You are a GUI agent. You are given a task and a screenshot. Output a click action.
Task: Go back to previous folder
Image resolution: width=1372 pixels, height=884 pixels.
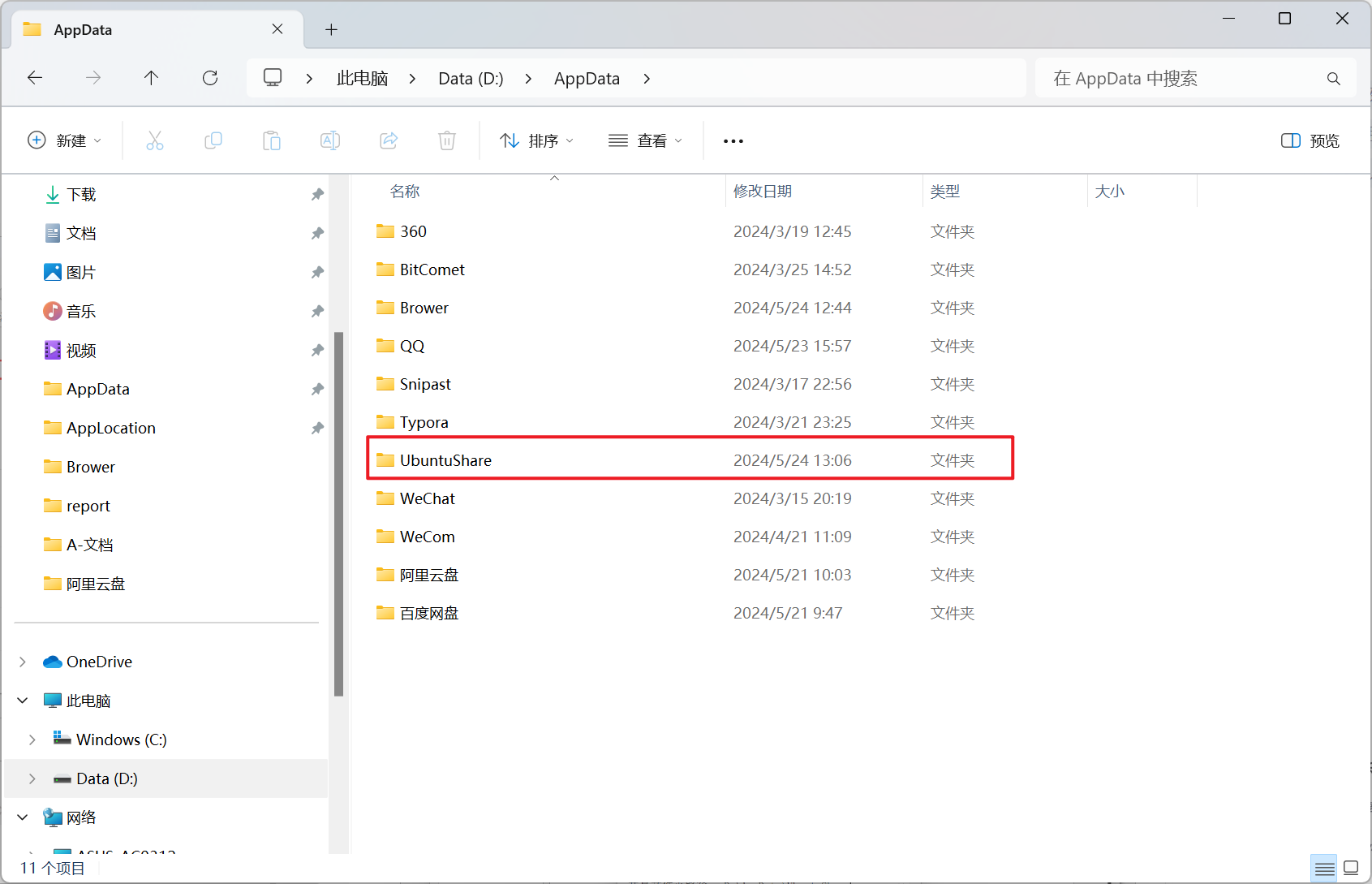point(35,78)
